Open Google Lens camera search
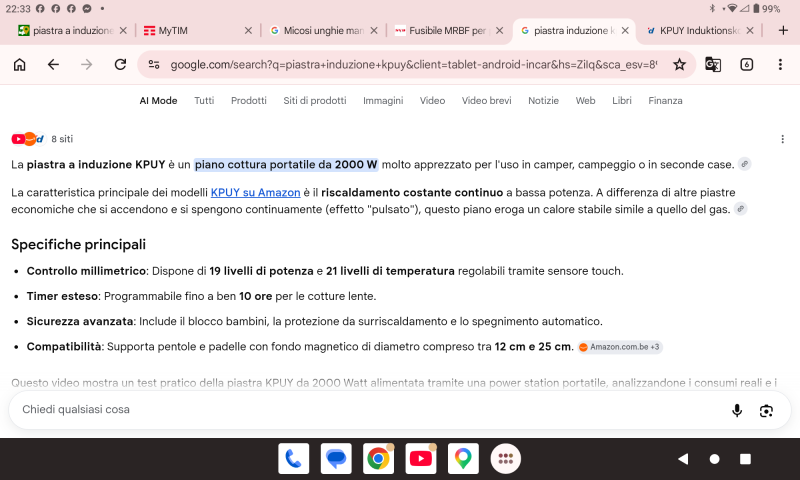The image size is (800, 480). (x=766, y=411)
